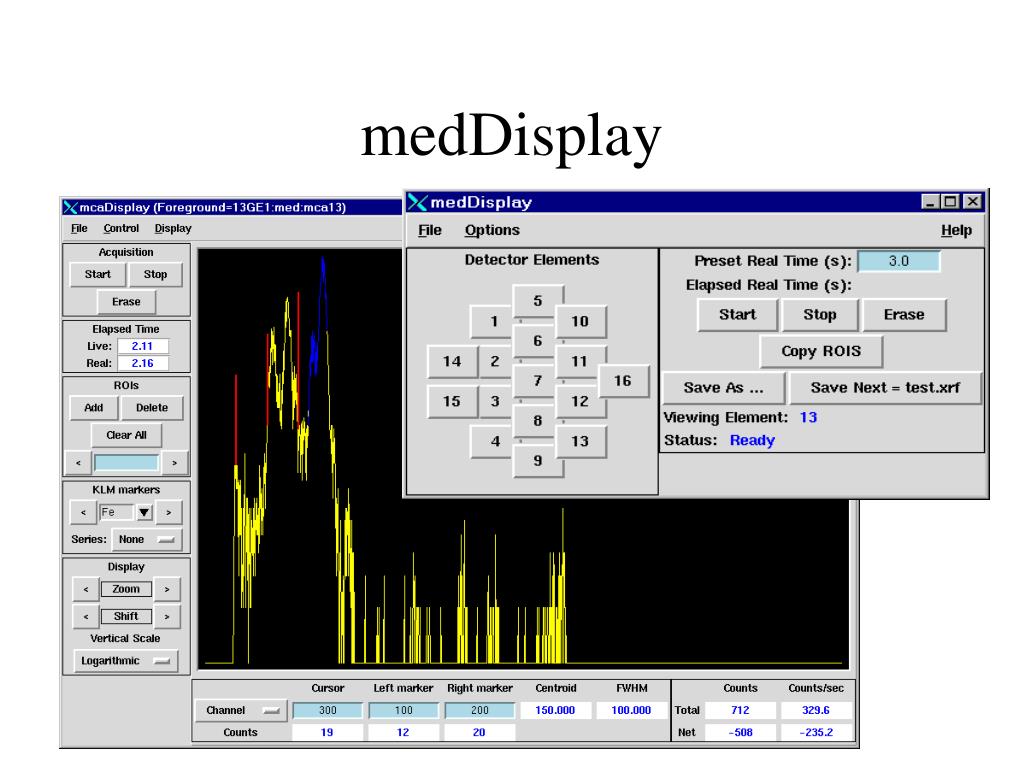Select detector element 2
Viewport: 1024px width, 768px height.
pos(494,361)
